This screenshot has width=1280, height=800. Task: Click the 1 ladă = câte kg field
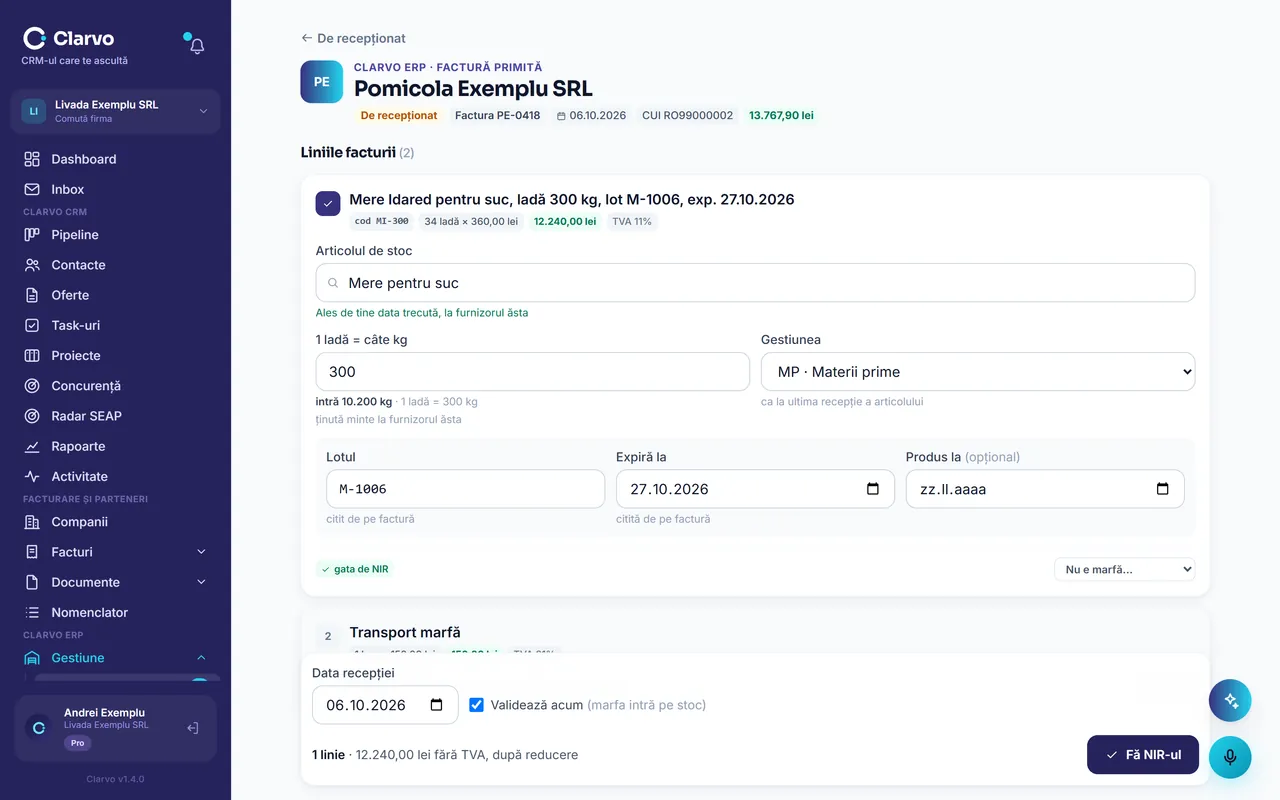[x=532, y=371]
